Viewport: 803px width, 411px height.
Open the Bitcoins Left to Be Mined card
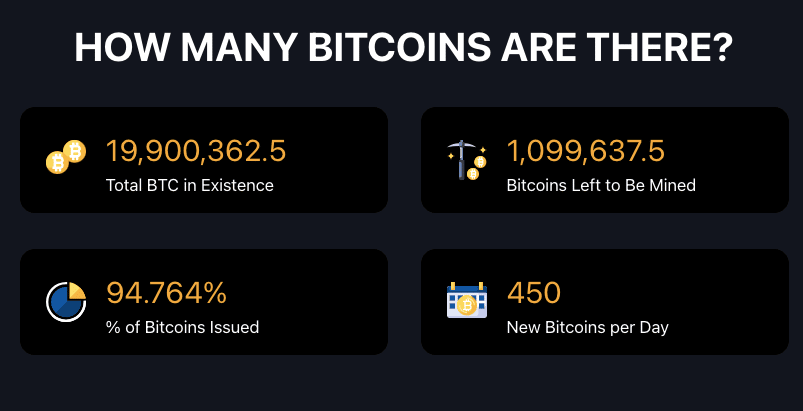pos(605,160)
